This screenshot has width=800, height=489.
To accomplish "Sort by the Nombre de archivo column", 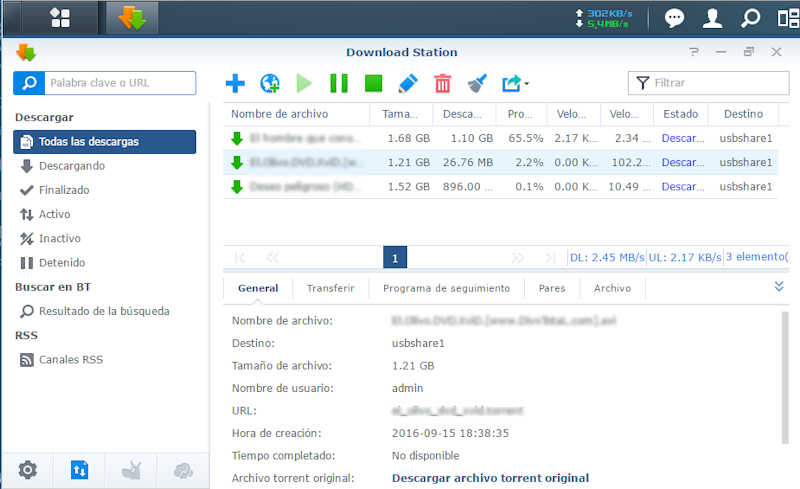I will pyautogui.click(x=297, y=114).
